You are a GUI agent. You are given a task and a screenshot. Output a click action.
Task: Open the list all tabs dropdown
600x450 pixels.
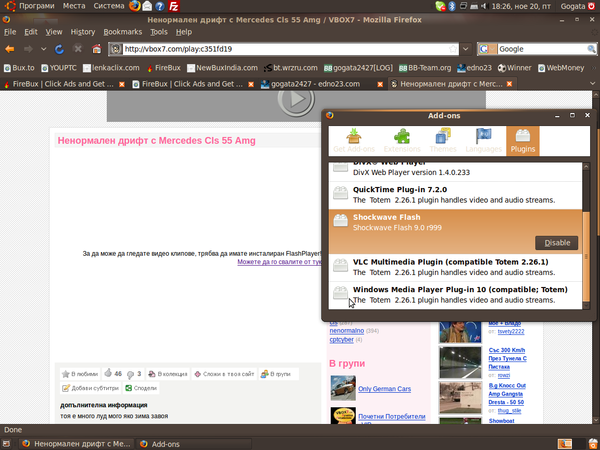point(593,83)
